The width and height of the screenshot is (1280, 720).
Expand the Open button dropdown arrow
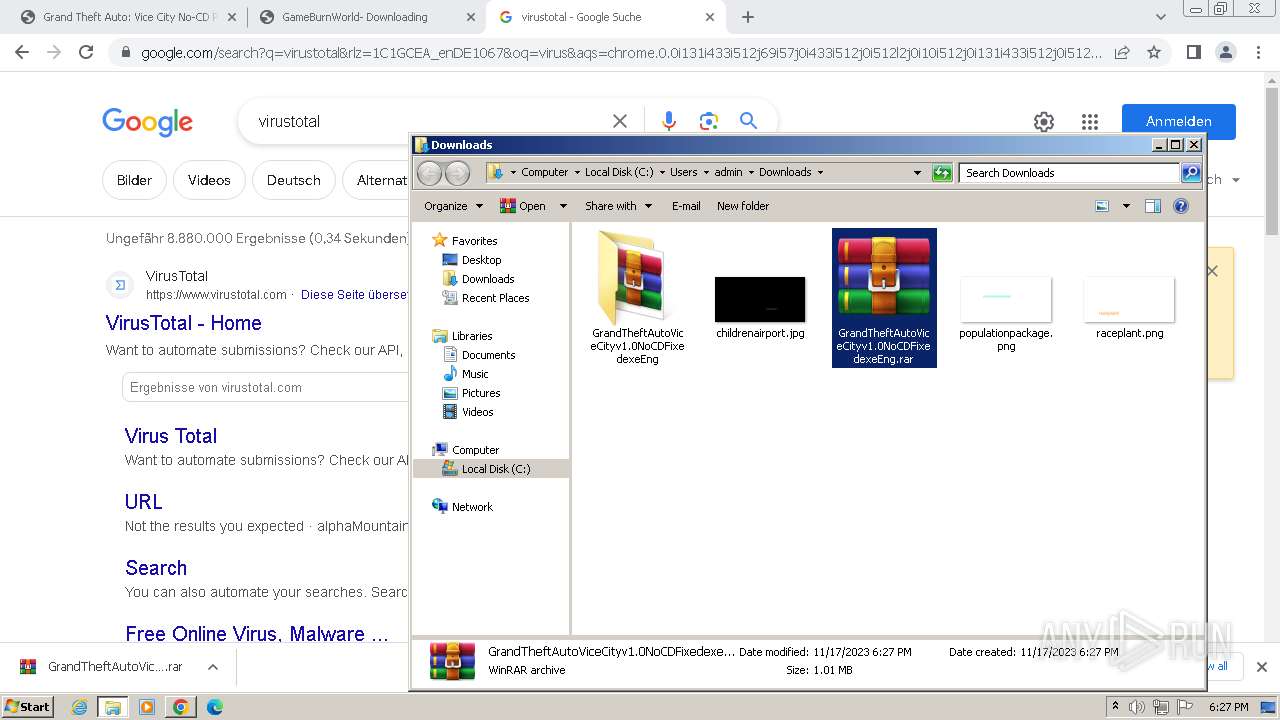(563, 206)
